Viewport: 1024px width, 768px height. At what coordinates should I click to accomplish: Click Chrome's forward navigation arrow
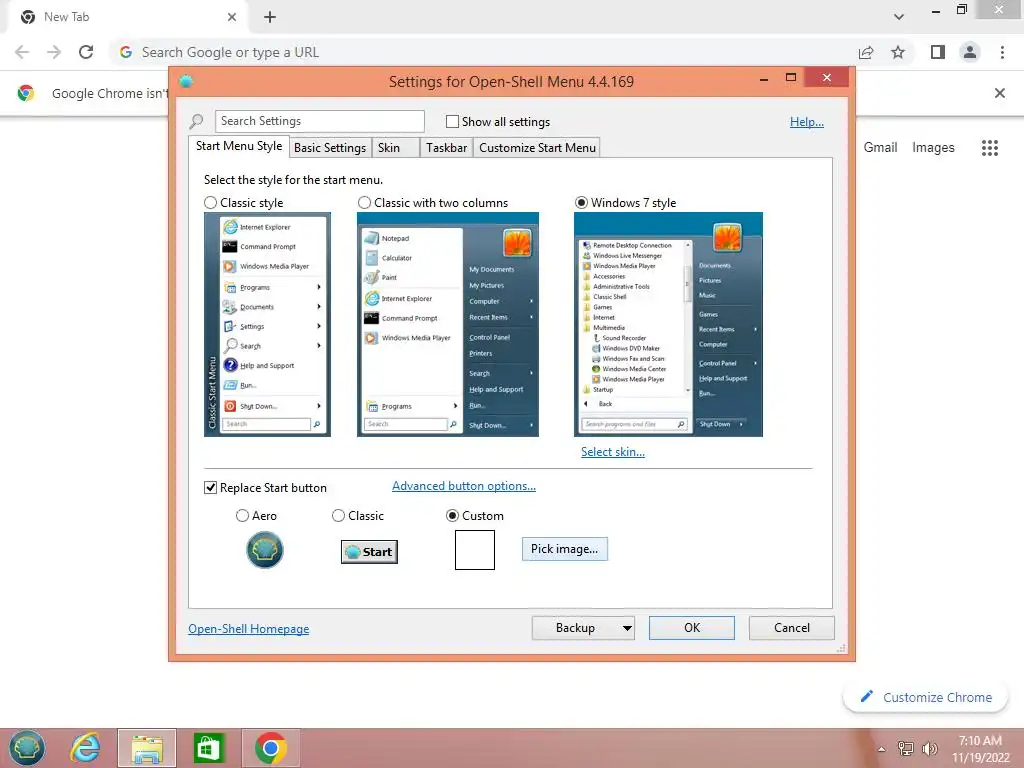(54, 52)
